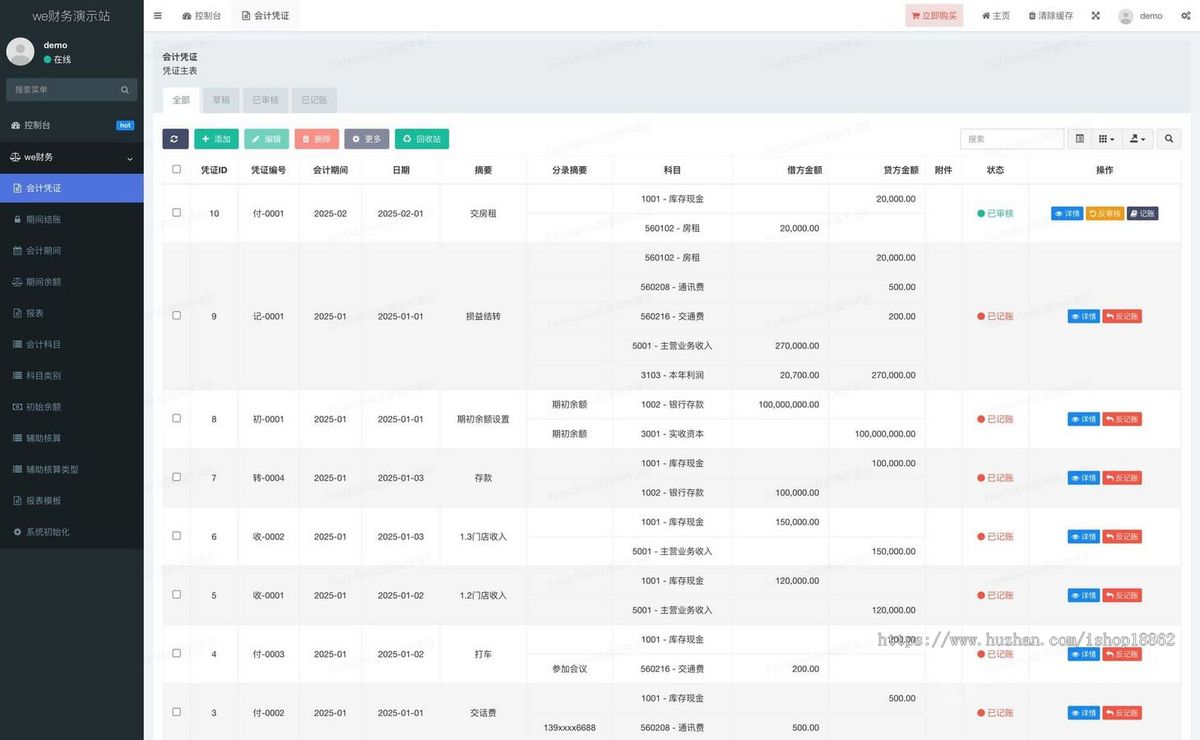Screen dimensions: 1200x740
Task: Click the refresh icon on the toolbar
Action: [175, 138]
